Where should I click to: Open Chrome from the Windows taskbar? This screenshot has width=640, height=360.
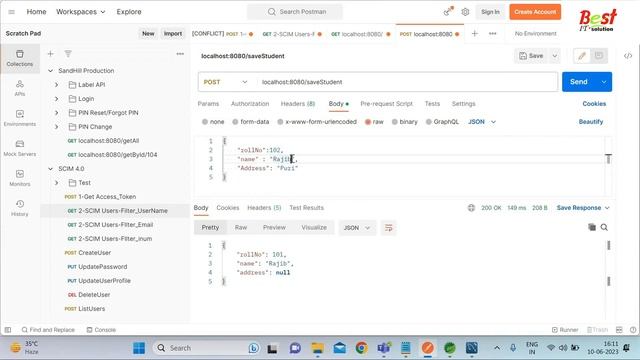coord(362,348)
